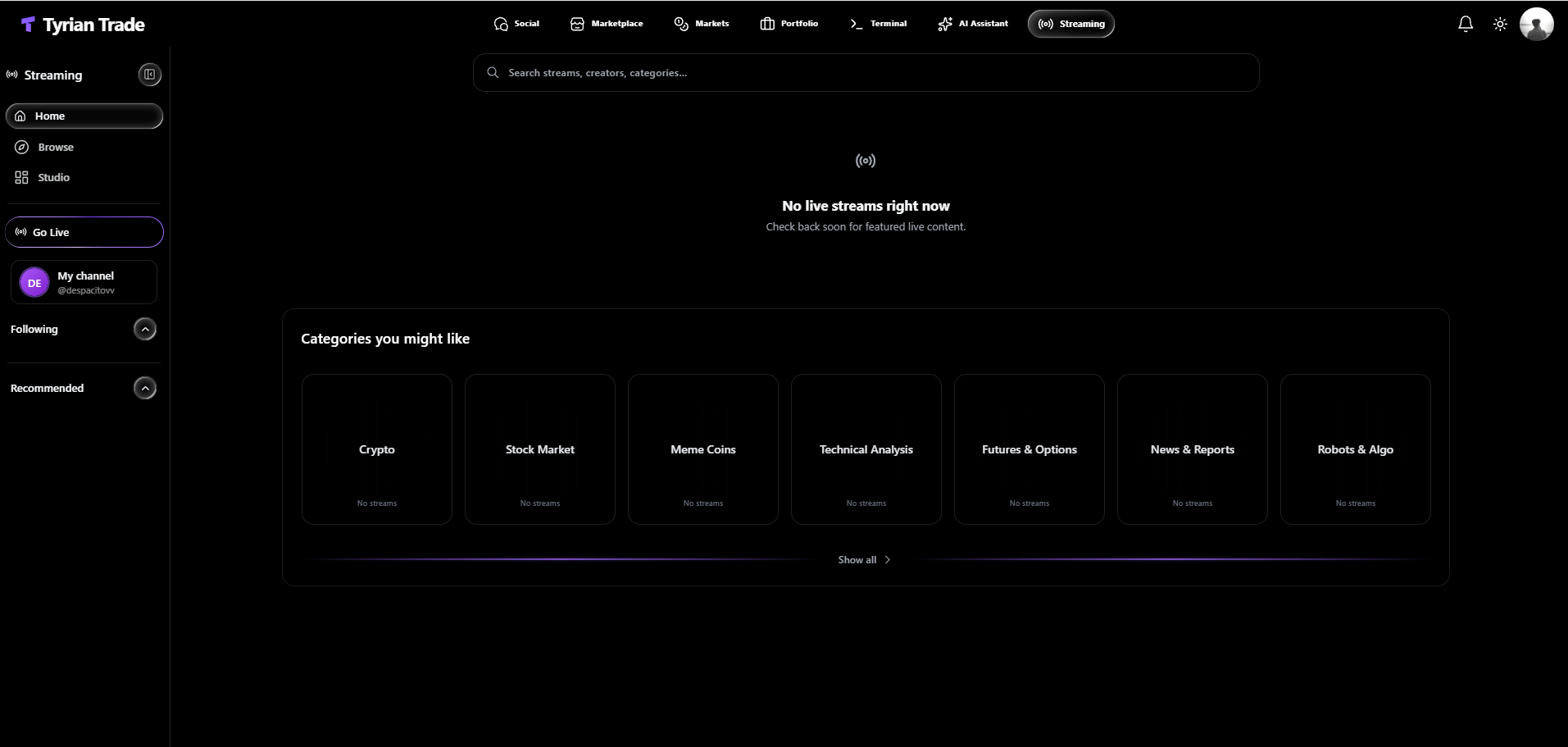The height and width of the screenshot is (747, 1568).
Task: Focus the search streams field
Action: [x=866, y=73]
